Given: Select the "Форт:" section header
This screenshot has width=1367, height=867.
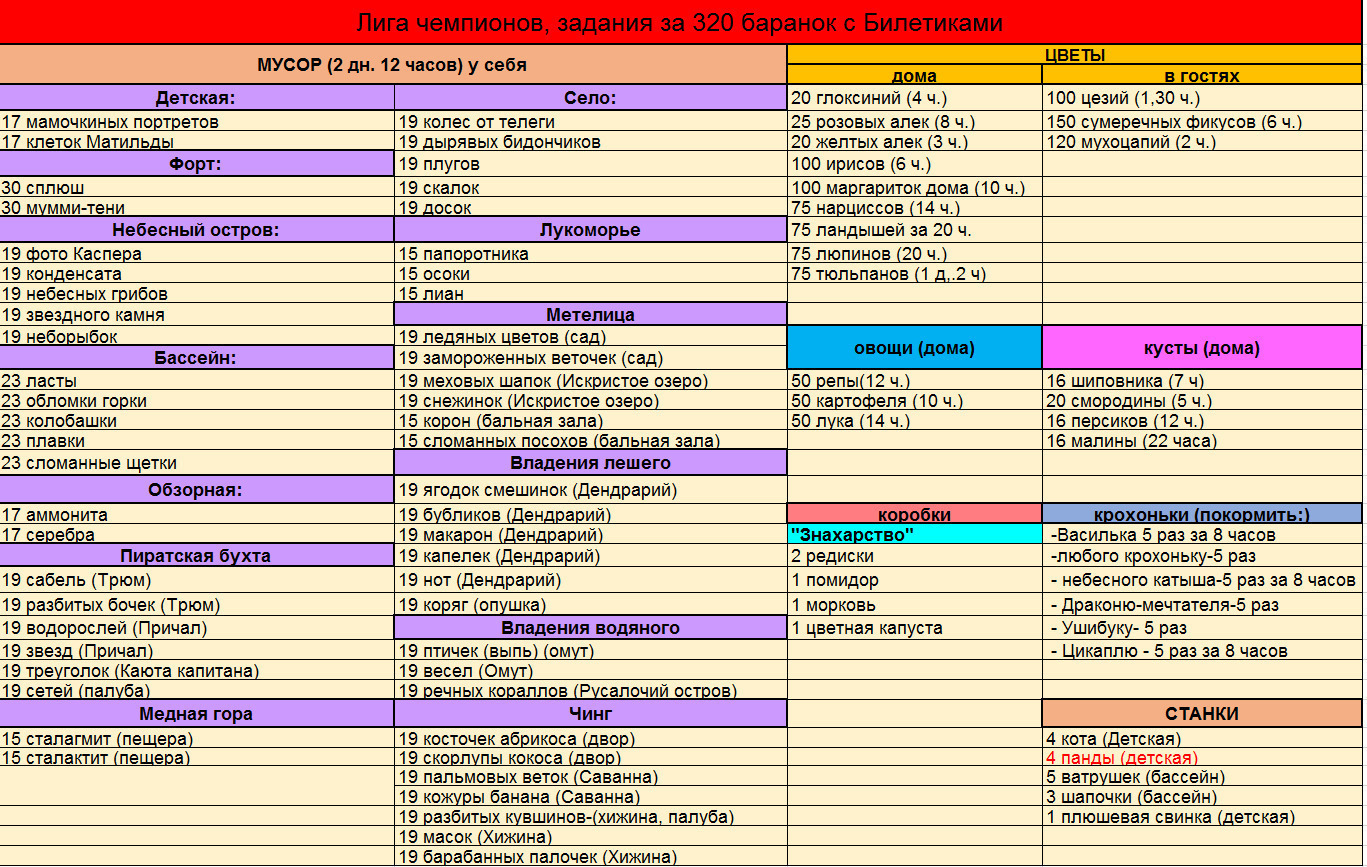Looking at the screenshot, I should [x=196, y=164].
